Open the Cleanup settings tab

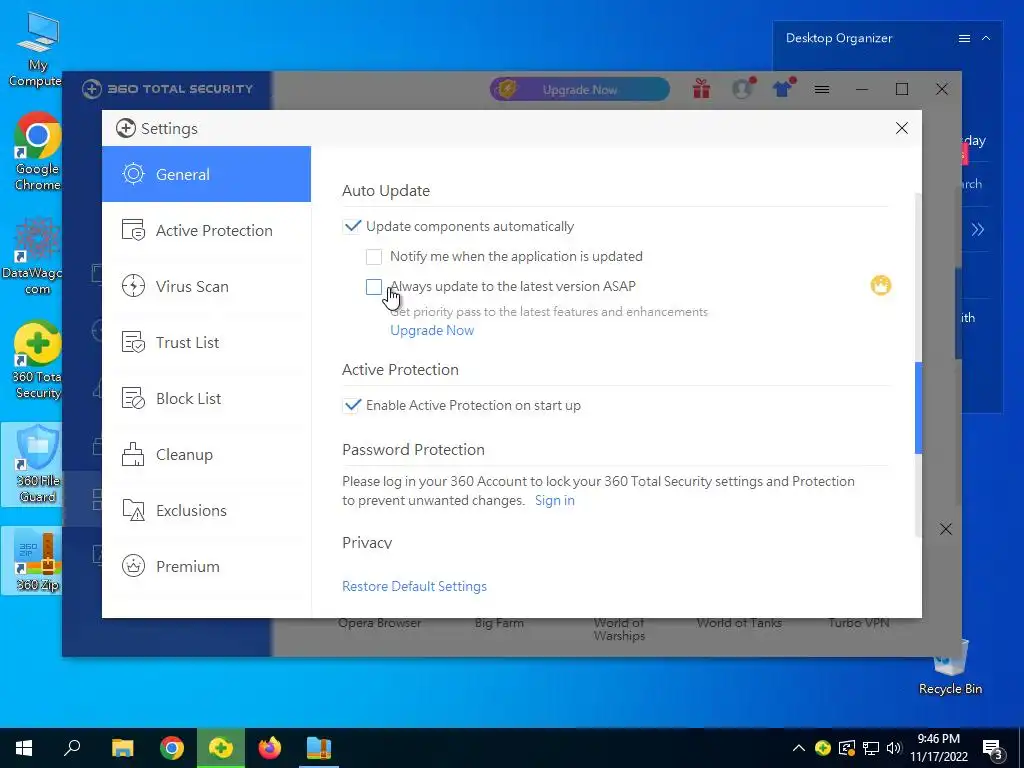tap(206, 455)
